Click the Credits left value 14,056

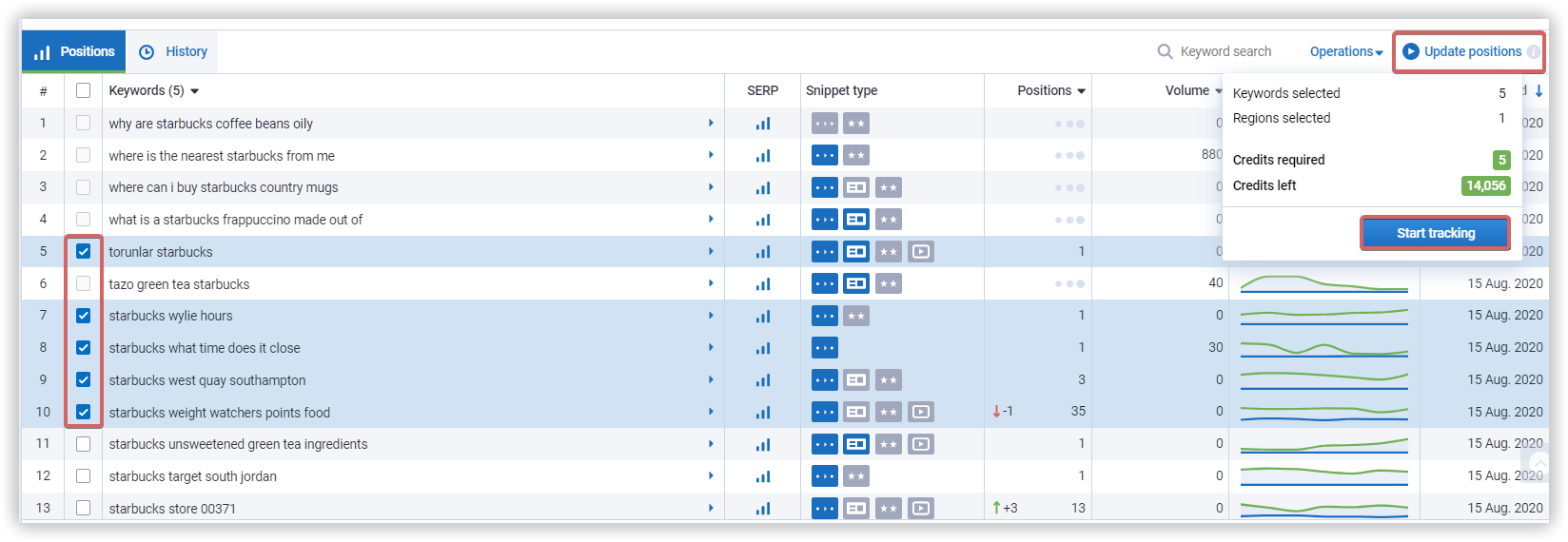(1485, 185)
